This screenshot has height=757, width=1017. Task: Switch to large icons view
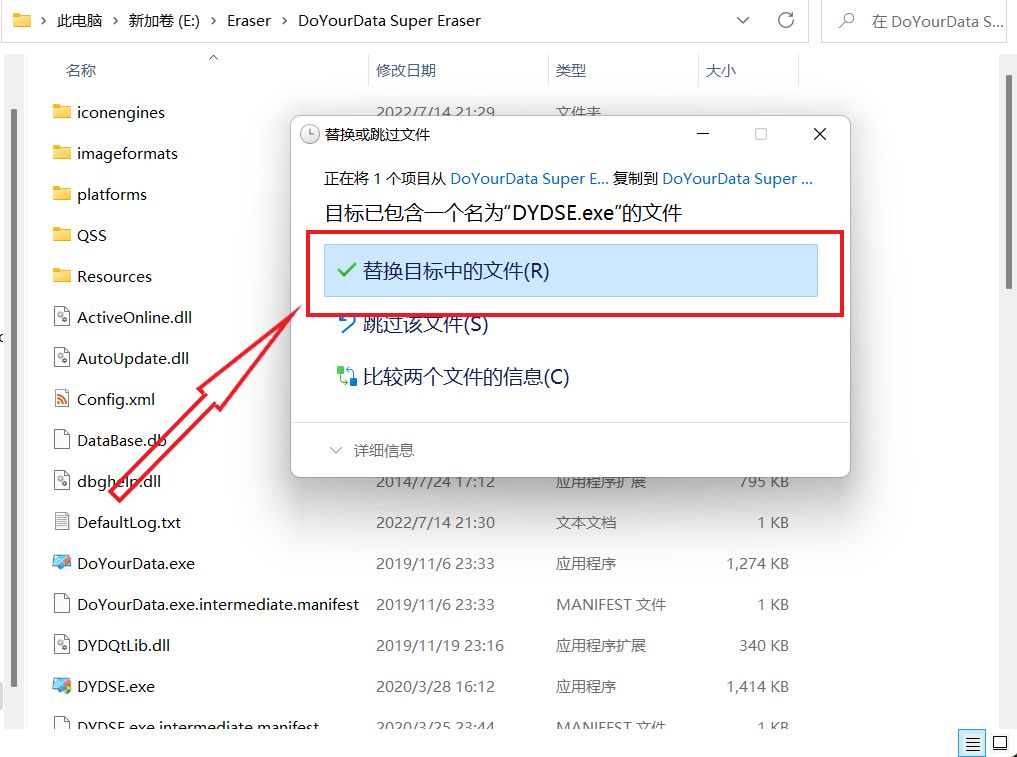point(1000,743)
